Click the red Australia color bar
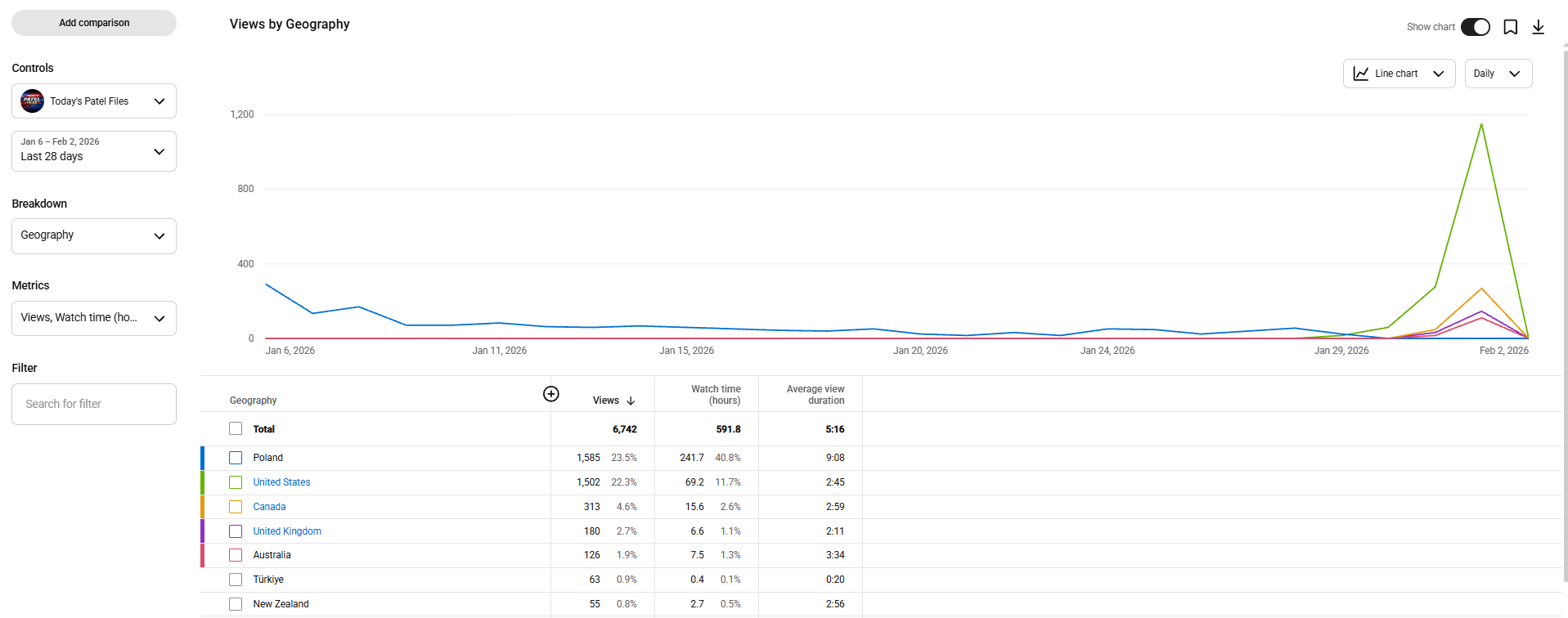This screenshot has height=618, width=1568. [x=202, y=555]
